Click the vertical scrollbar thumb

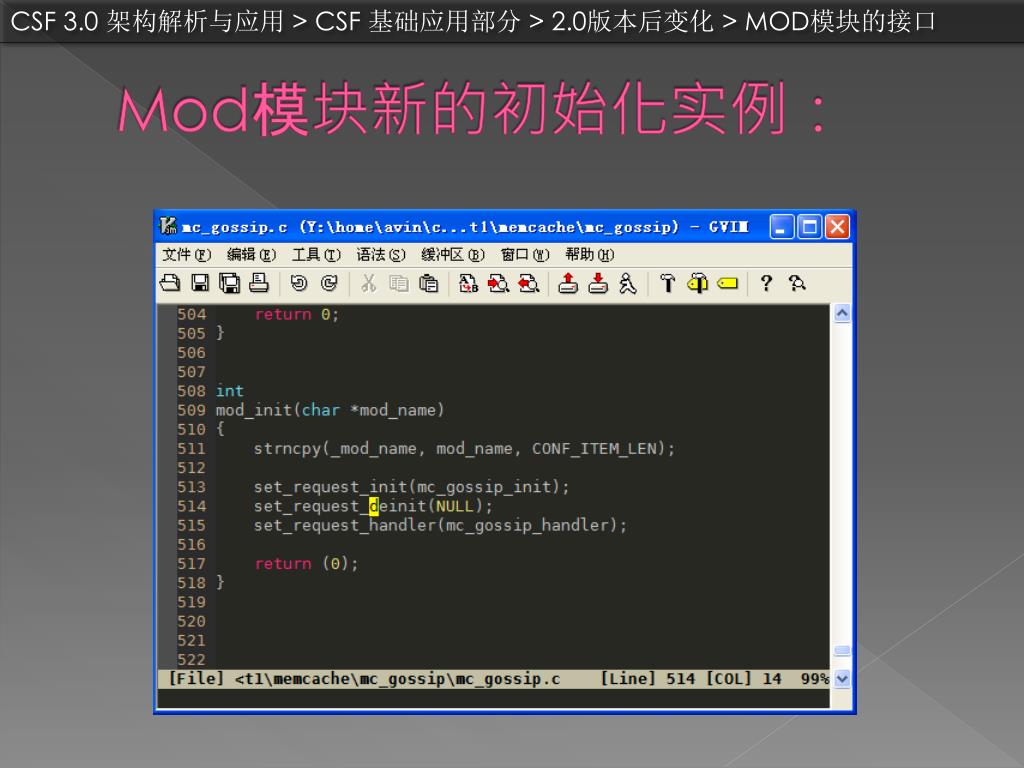tap(842, 650)
